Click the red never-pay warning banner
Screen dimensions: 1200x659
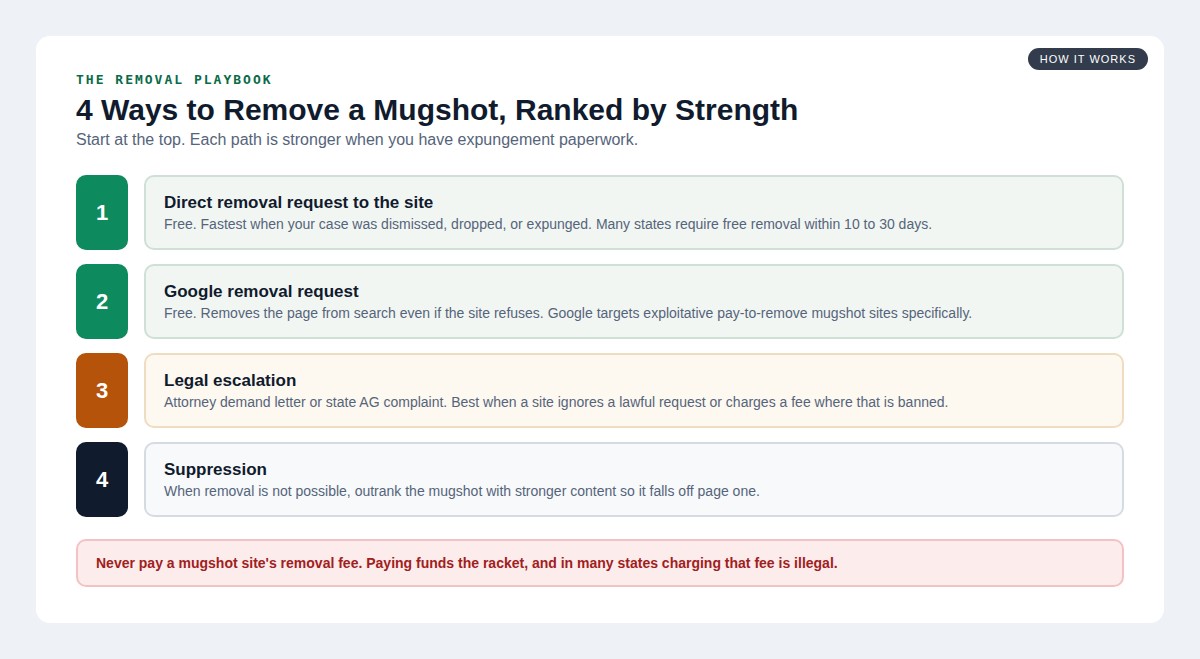click(600, 563)
